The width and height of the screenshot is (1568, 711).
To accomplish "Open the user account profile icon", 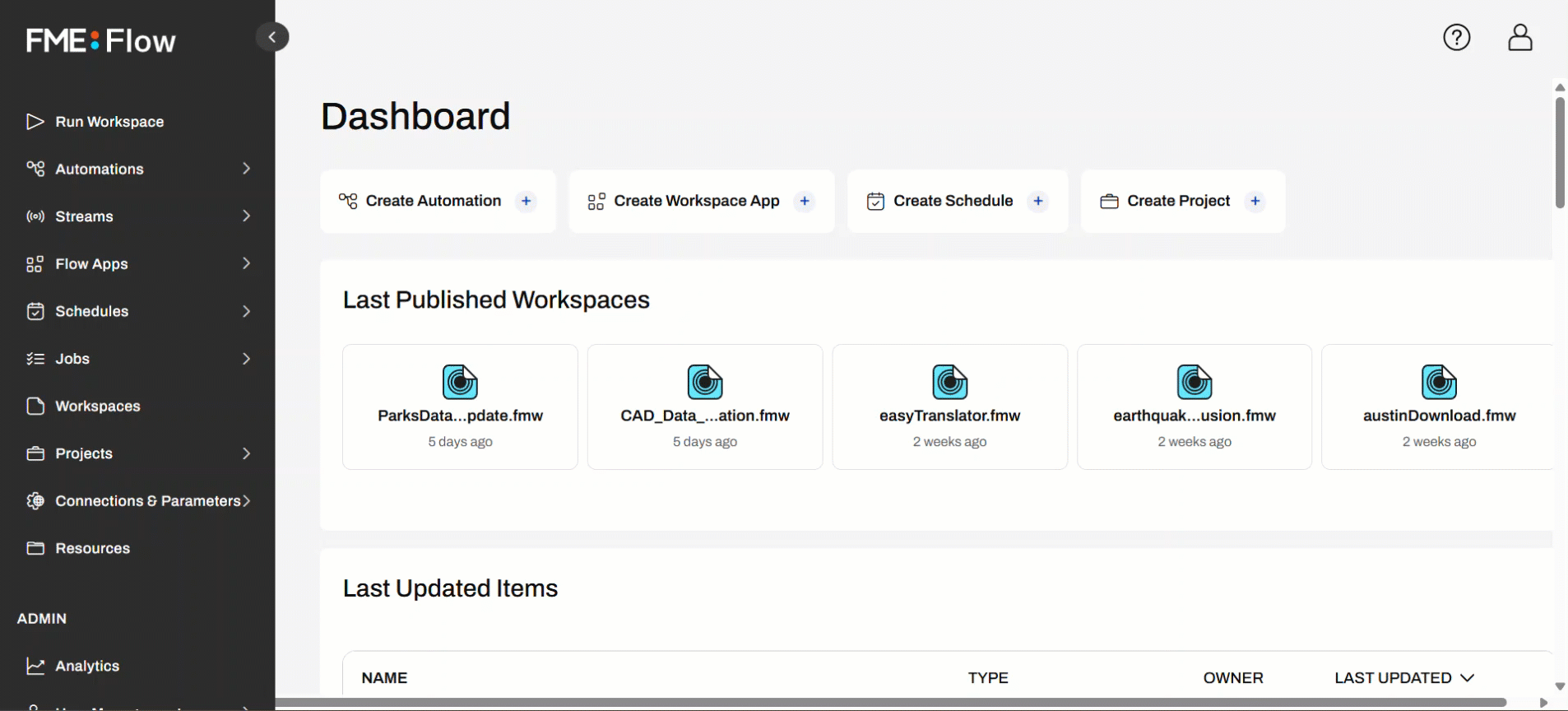I will pyautogui.click(x=1519, y=38).
